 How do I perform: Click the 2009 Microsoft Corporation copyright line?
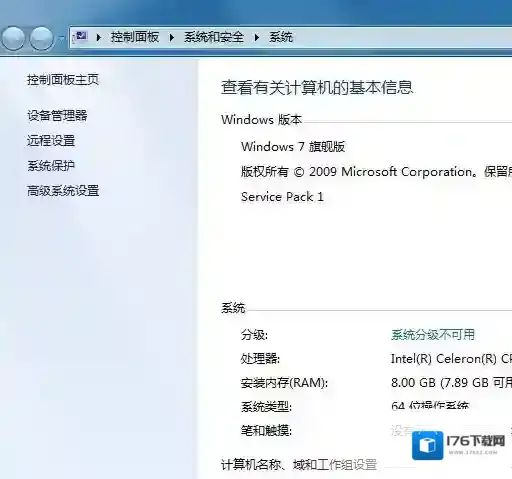click(376, 172)
